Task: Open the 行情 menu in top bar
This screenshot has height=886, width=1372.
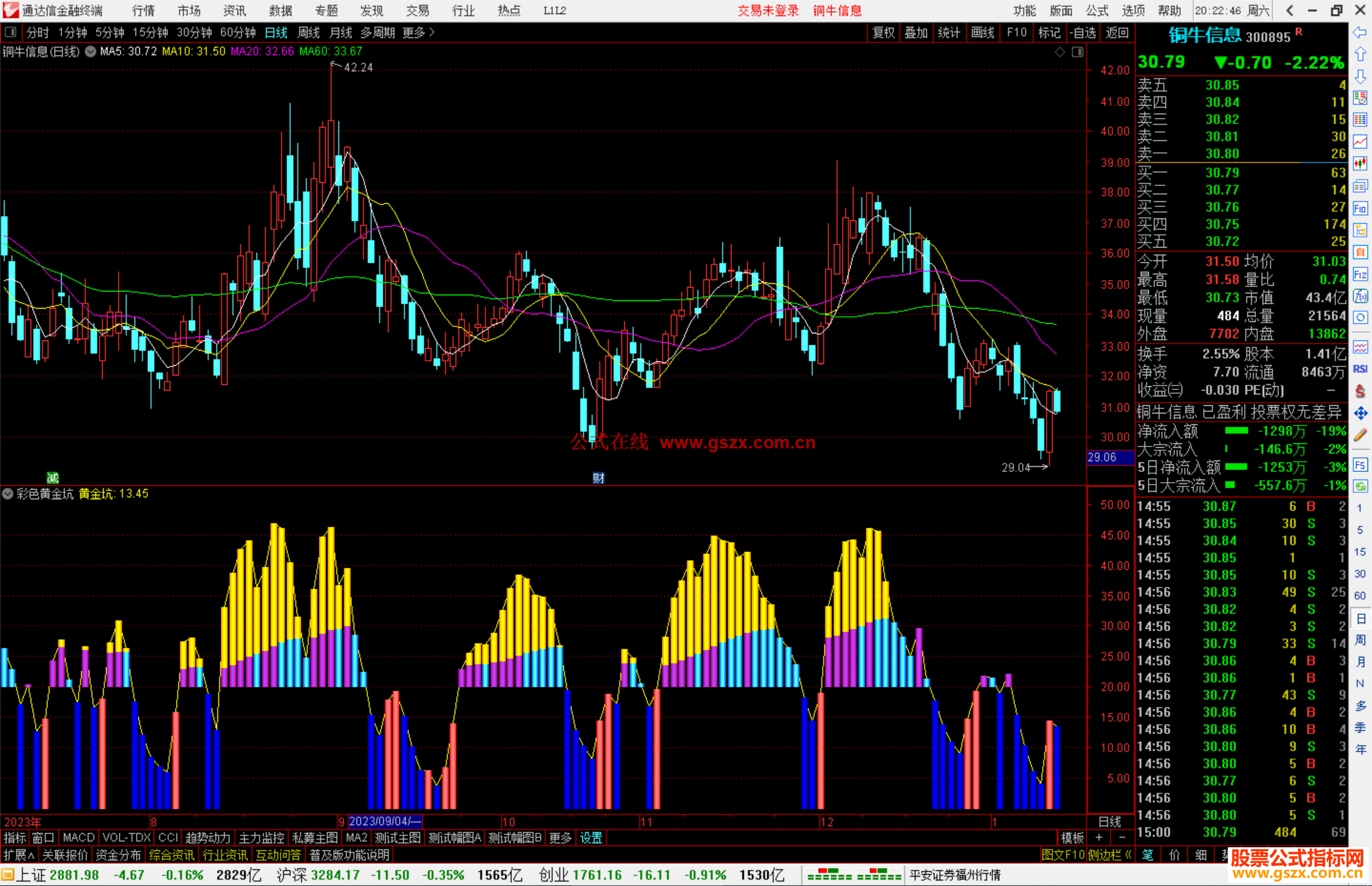Action: click(144, 10)
